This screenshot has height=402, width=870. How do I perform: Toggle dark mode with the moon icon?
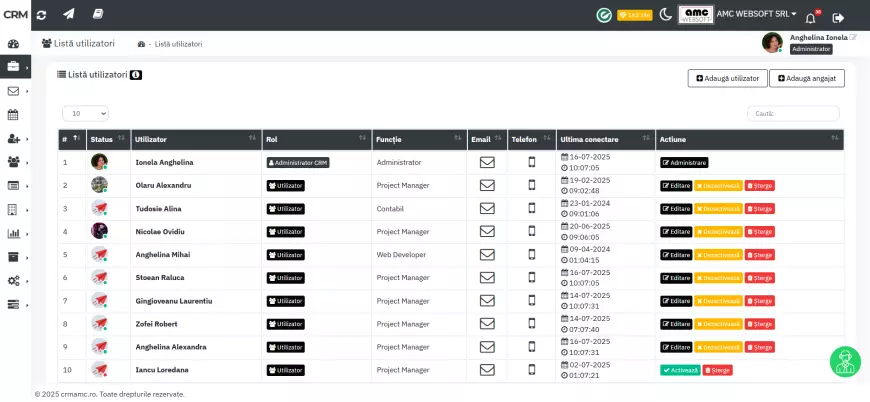pyautogui.click(x=665, y=15)
